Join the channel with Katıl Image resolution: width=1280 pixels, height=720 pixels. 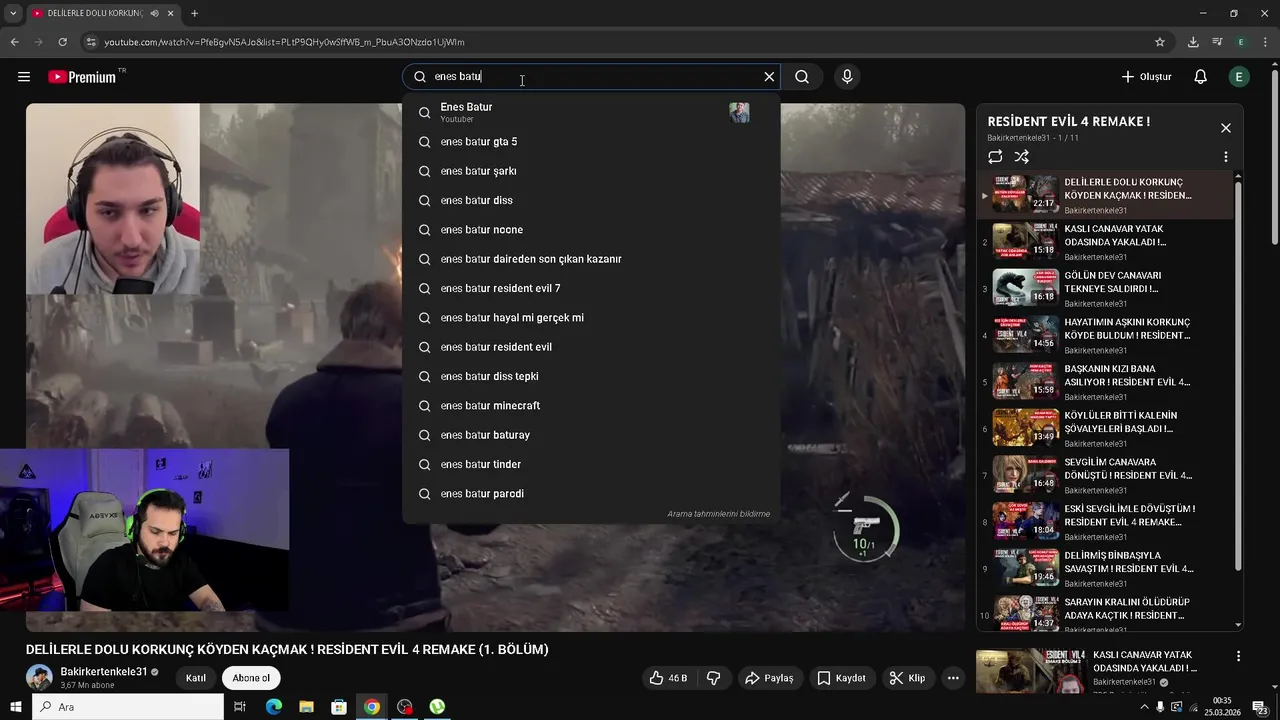(196, 678)
